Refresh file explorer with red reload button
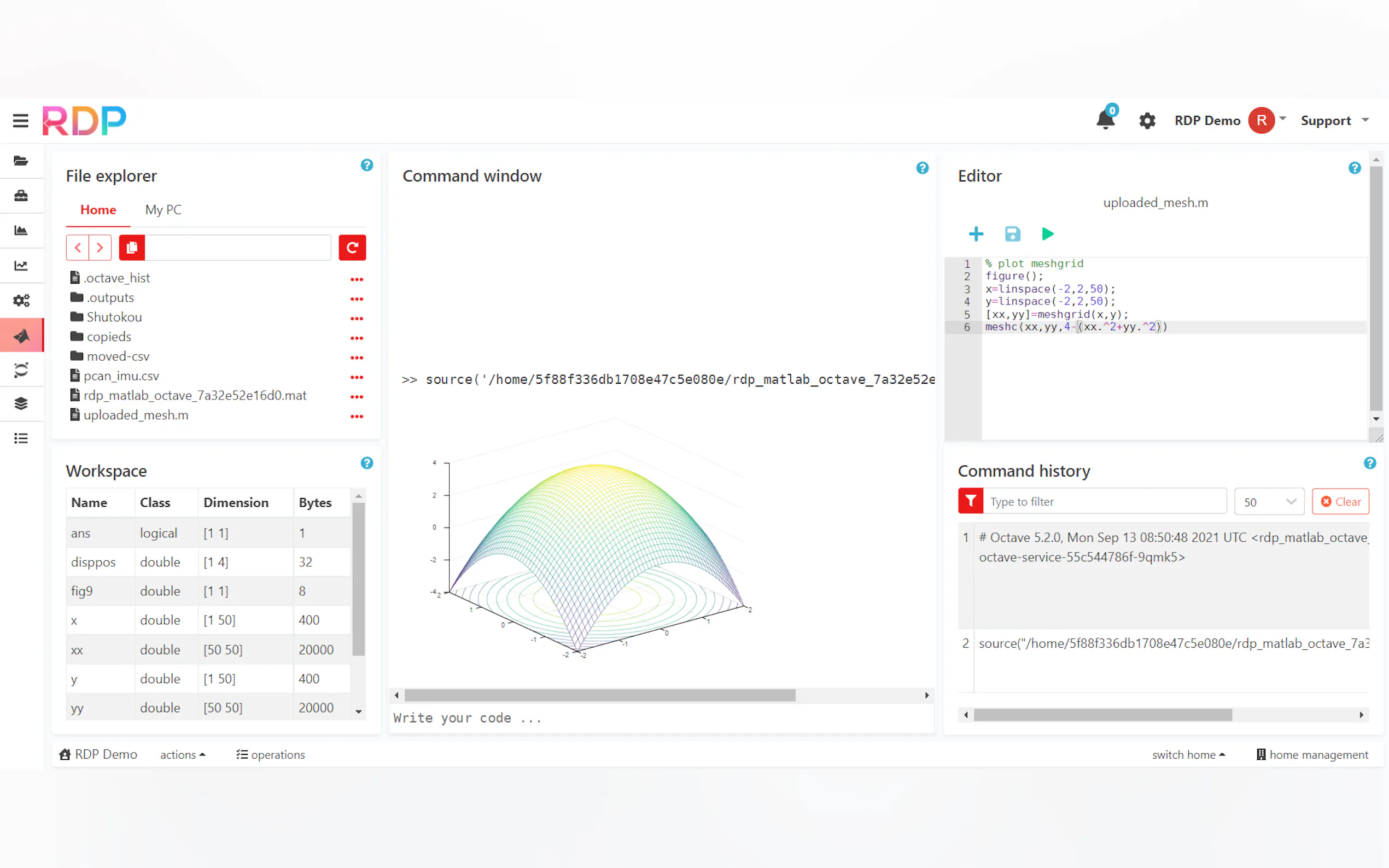 [x=352, y=248]
